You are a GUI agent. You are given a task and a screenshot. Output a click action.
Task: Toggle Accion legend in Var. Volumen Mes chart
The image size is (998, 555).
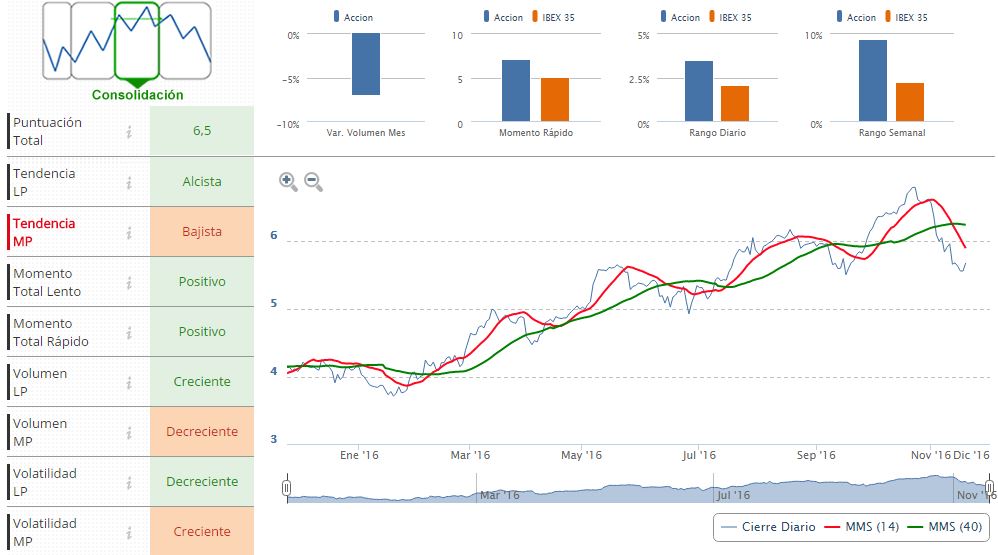click(353, 17)
